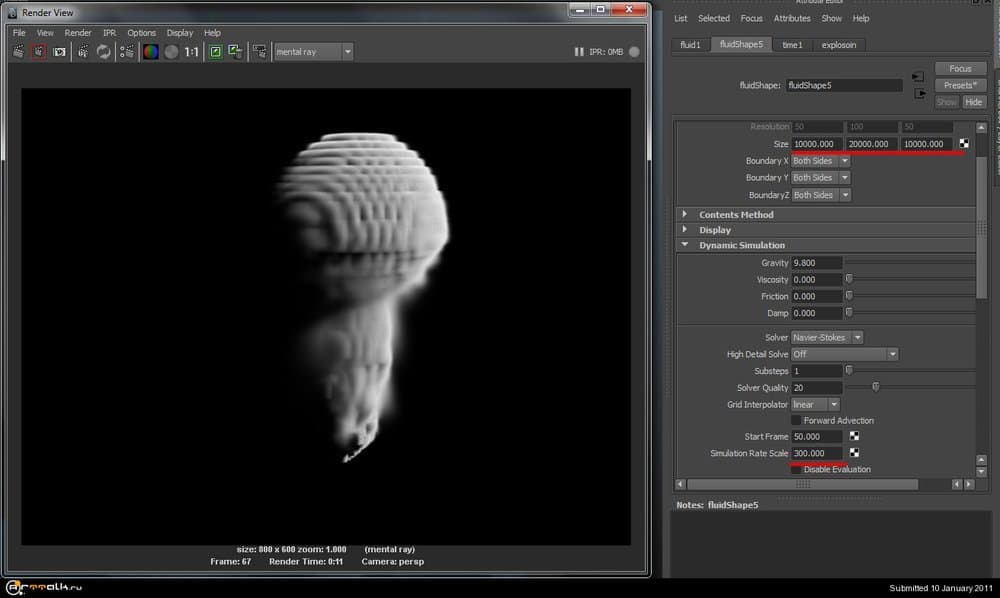Display RGB channels using the color circle icon
Image resolution: width=1000 pixels, height=598 pixels.
[150, 52]
